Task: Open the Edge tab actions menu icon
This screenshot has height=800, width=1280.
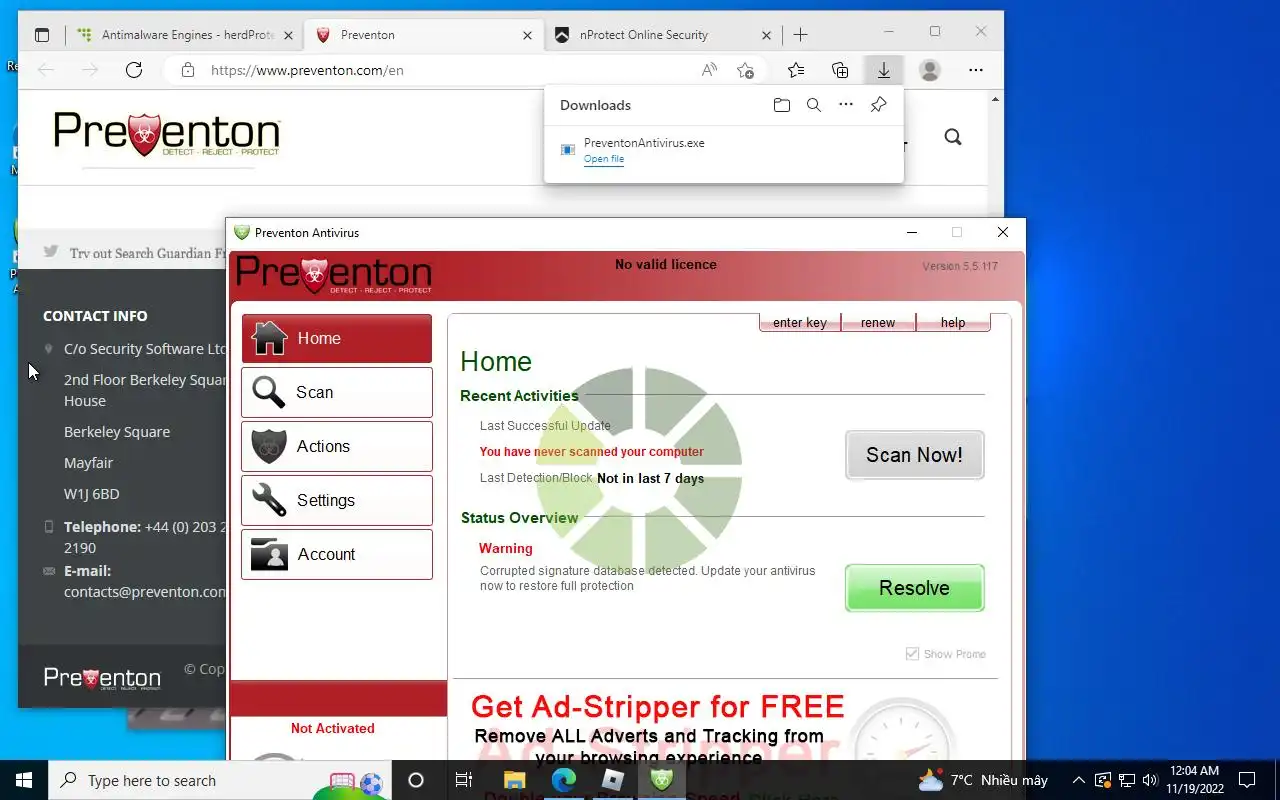Action: (x=42, y=35)
